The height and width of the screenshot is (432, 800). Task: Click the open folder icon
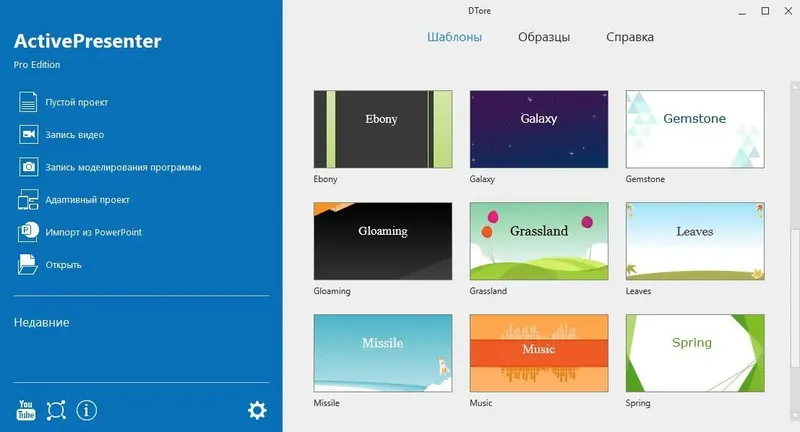pos(28,264)
